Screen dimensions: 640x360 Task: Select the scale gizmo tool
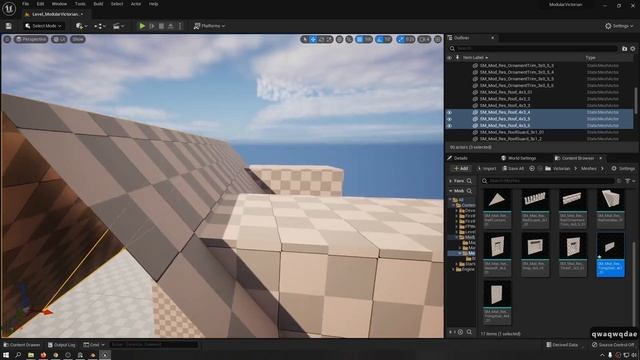coord(329,39)
